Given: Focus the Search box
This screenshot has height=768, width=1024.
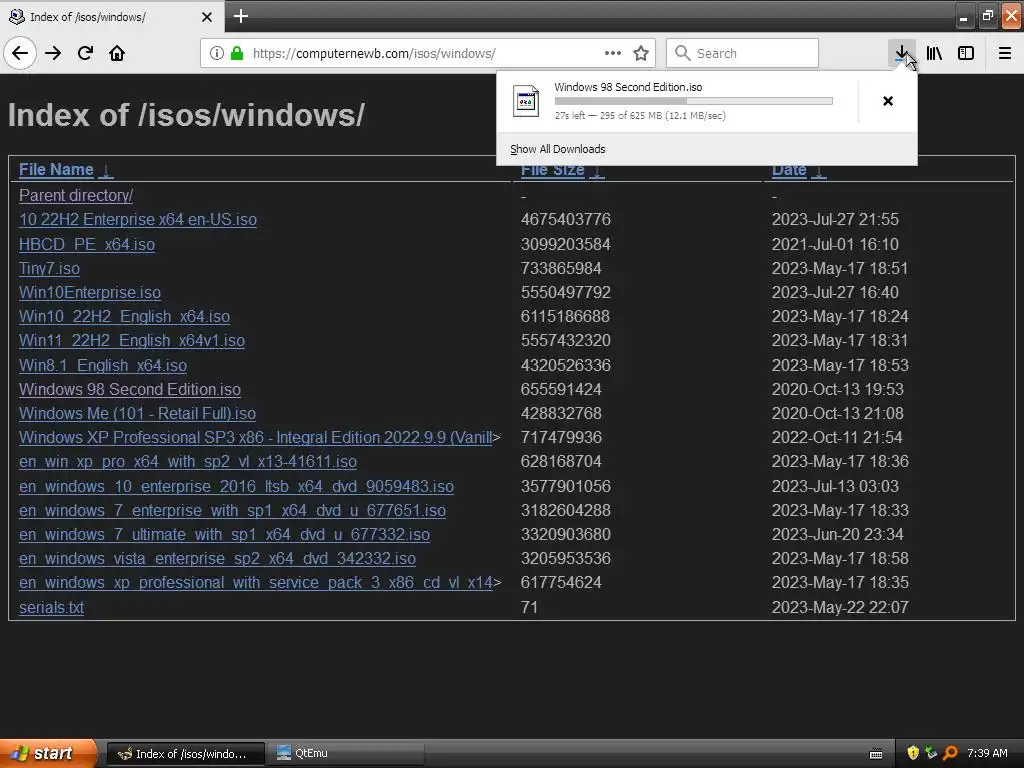Looking at the screenshot, I should [743, 53].
